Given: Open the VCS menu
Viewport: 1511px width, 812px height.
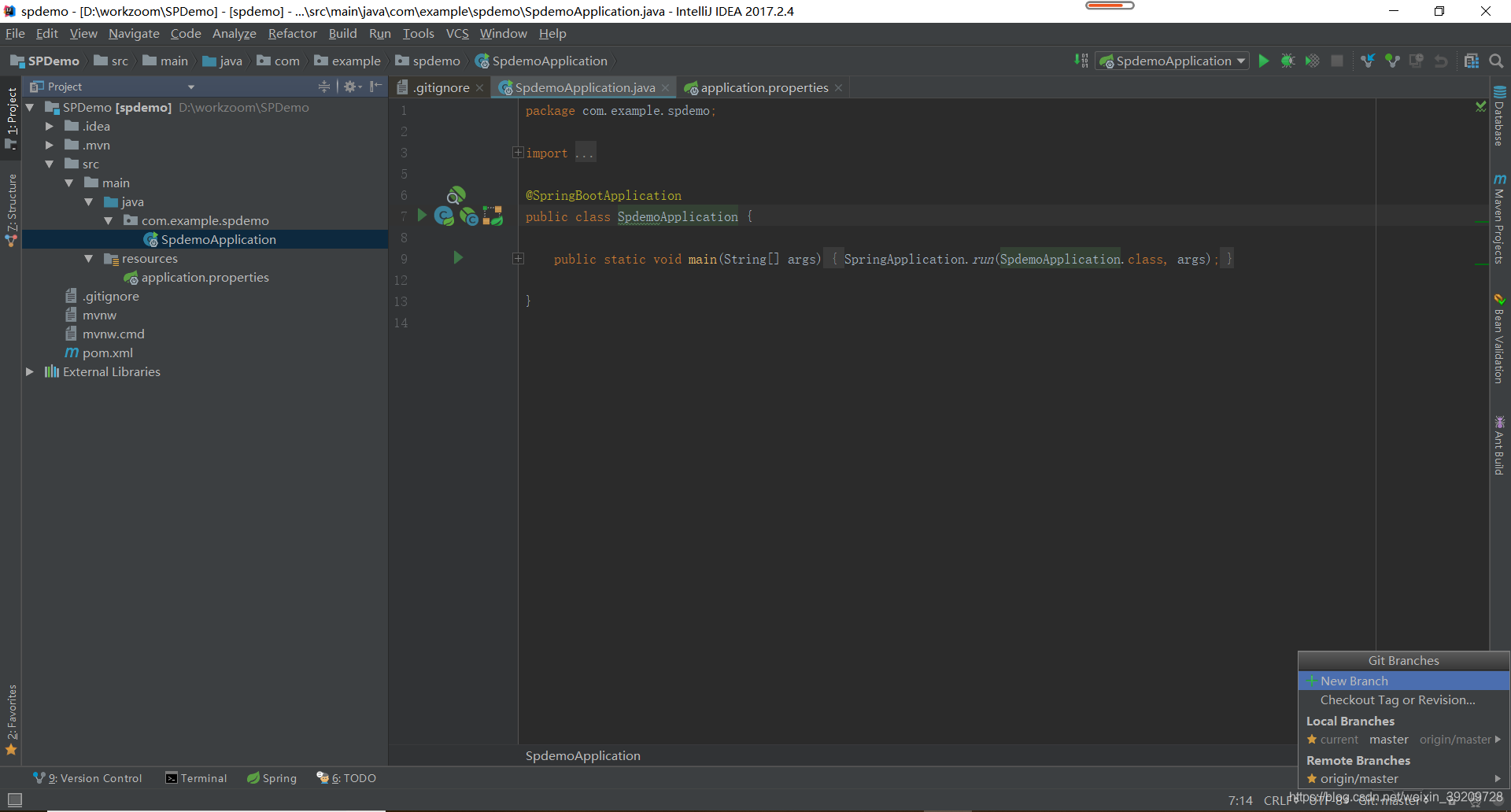Looking at the screenshot, I should (x=457, y=33).
